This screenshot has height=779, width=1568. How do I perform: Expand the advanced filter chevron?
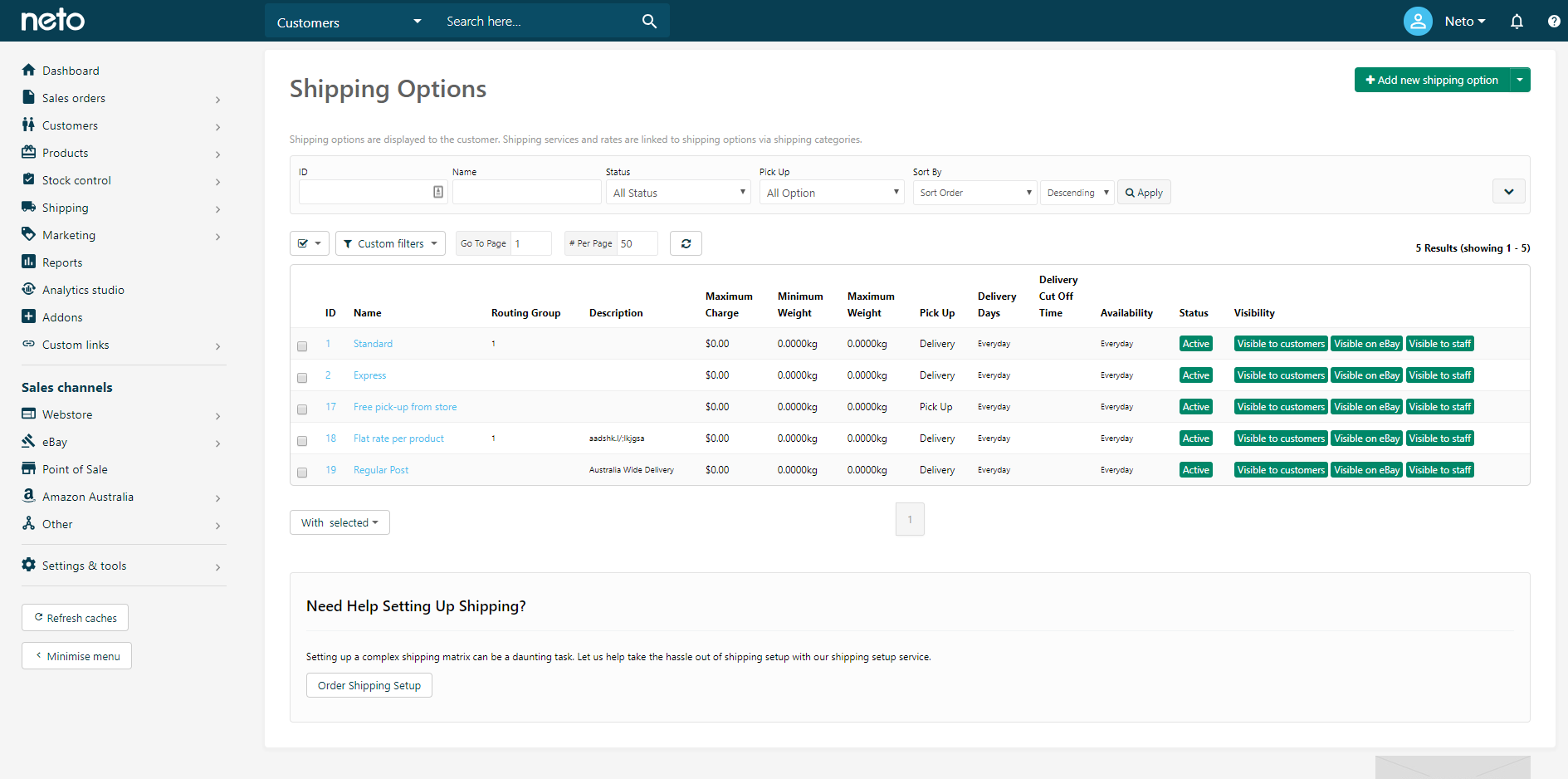click(x=1508, y=192)
